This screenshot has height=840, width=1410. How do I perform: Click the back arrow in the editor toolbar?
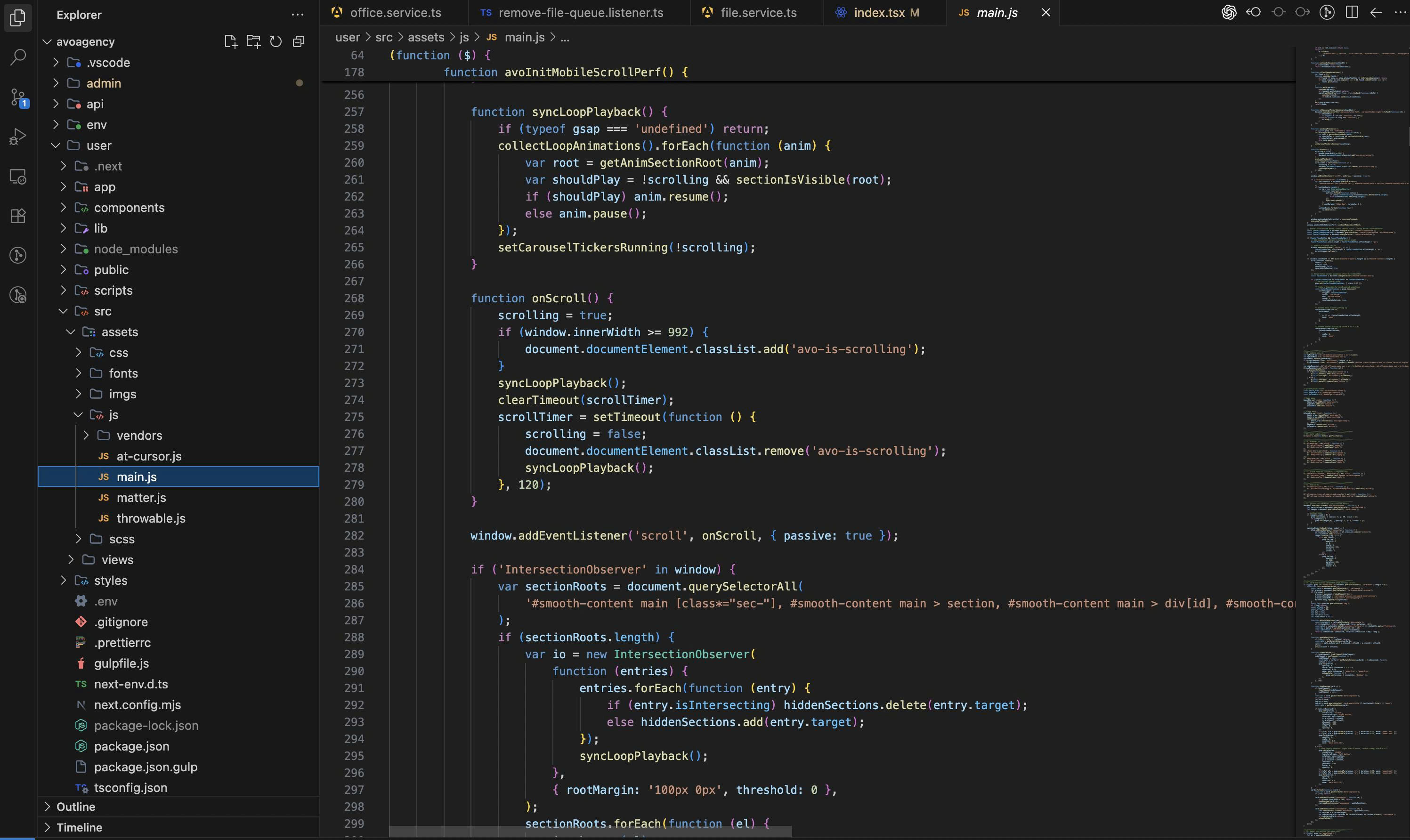1376,12
